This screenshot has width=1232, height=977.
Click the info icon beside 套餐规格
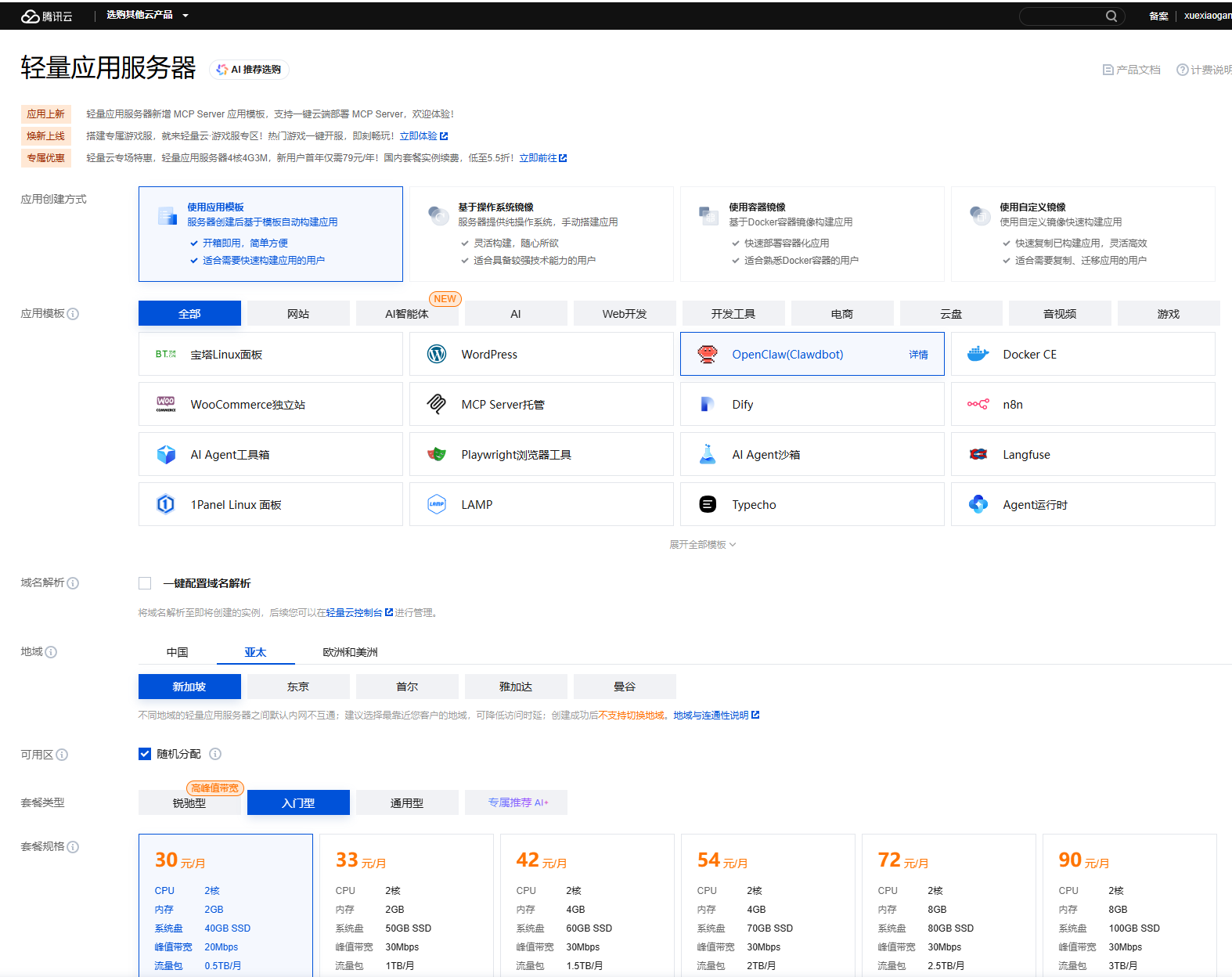click(73, 847)
